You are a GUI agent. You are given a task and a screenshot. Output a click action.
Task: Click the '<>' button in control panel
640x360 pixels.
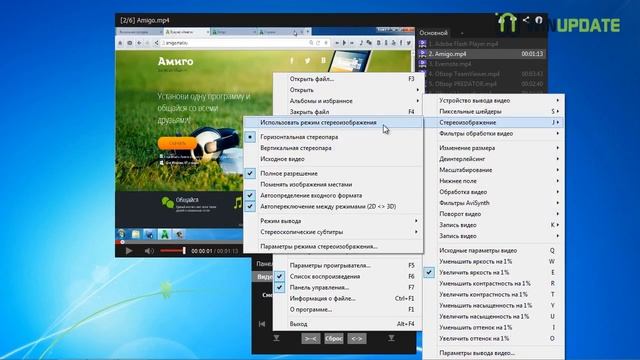(357, 338)
